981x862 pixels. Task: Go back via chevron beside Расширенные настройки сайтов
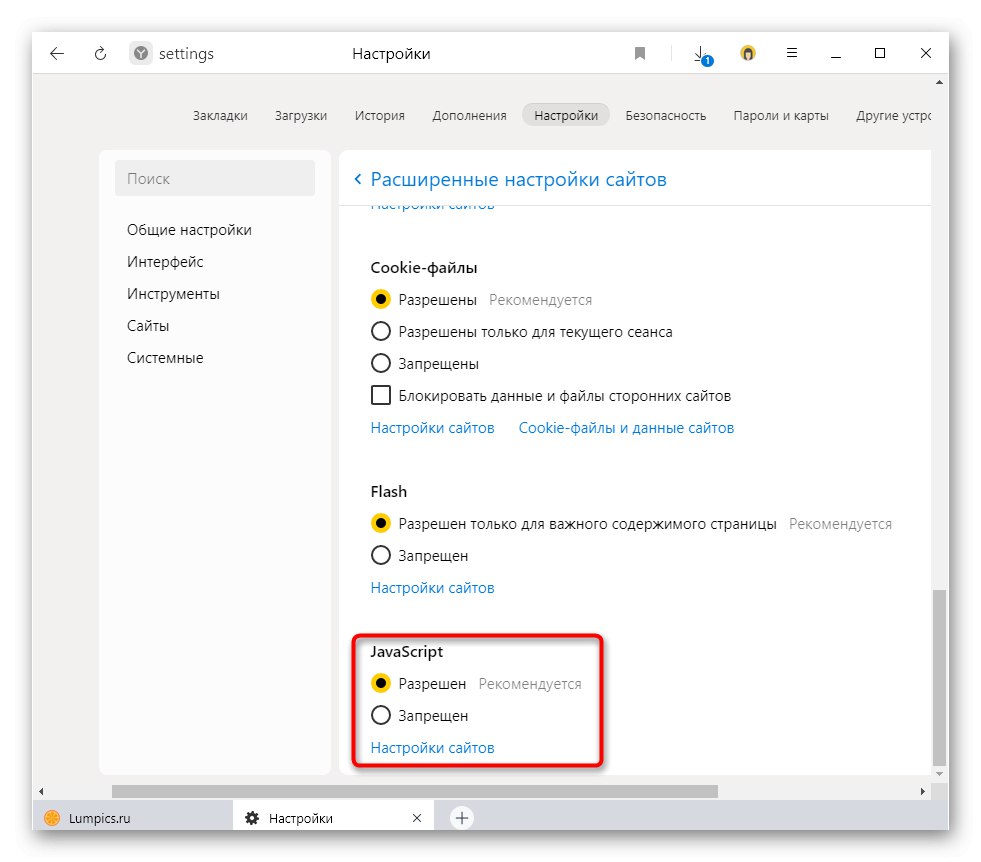pos(358,180)
